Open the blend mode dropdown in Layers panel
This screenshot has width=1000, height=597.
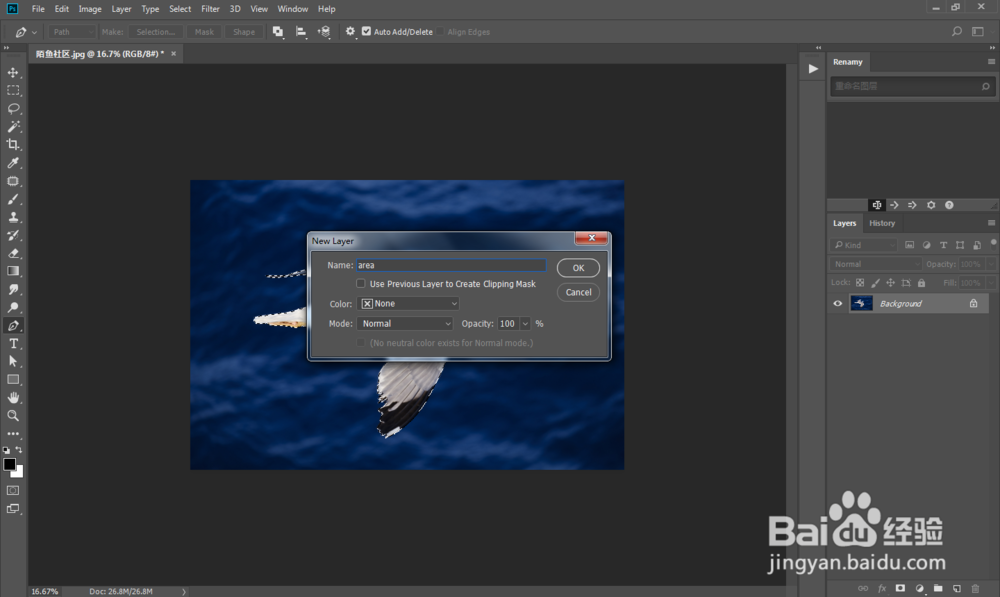point(876,264)
